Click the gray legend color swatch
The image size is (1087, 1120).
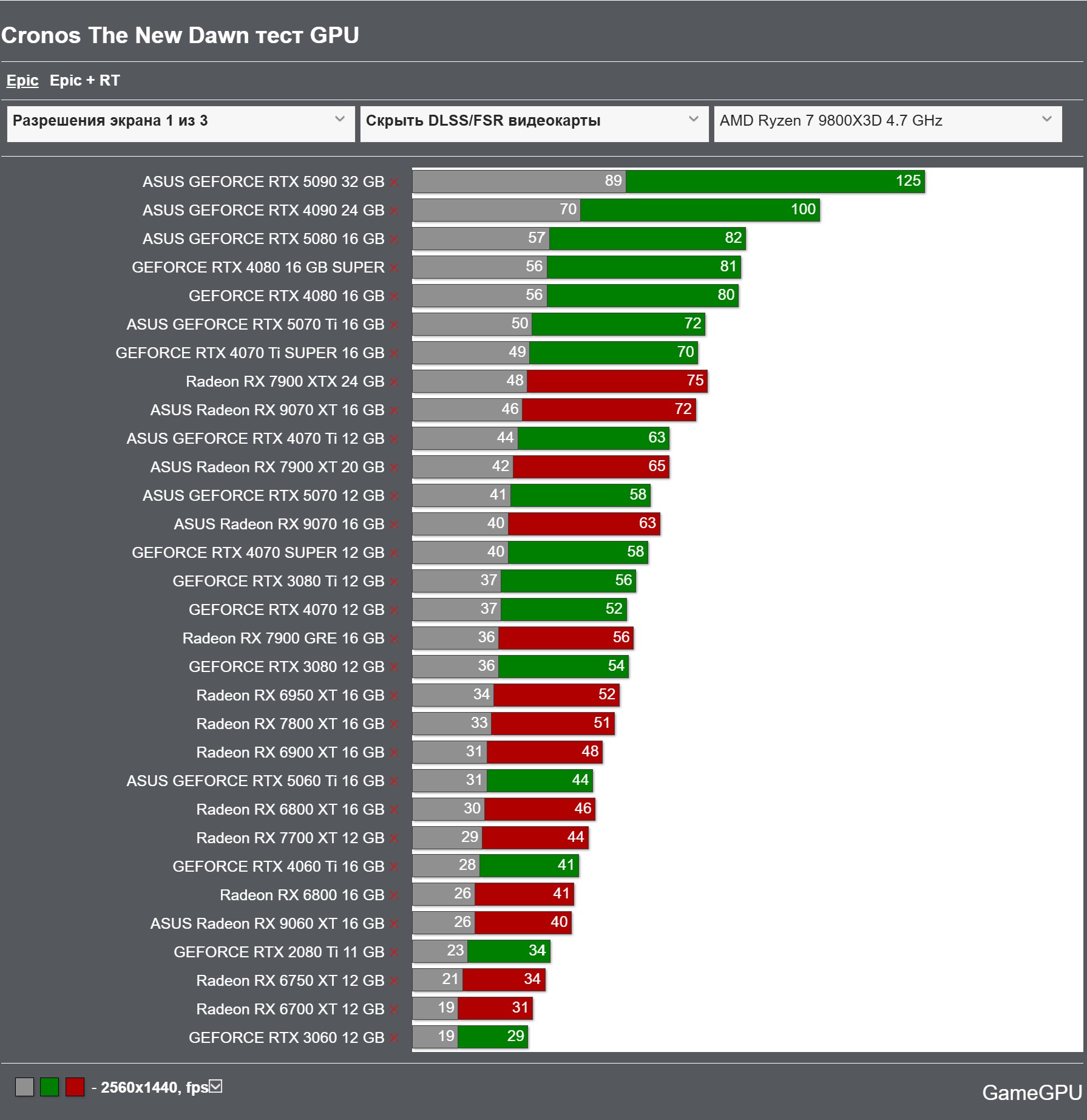(x=24, y=1087)
